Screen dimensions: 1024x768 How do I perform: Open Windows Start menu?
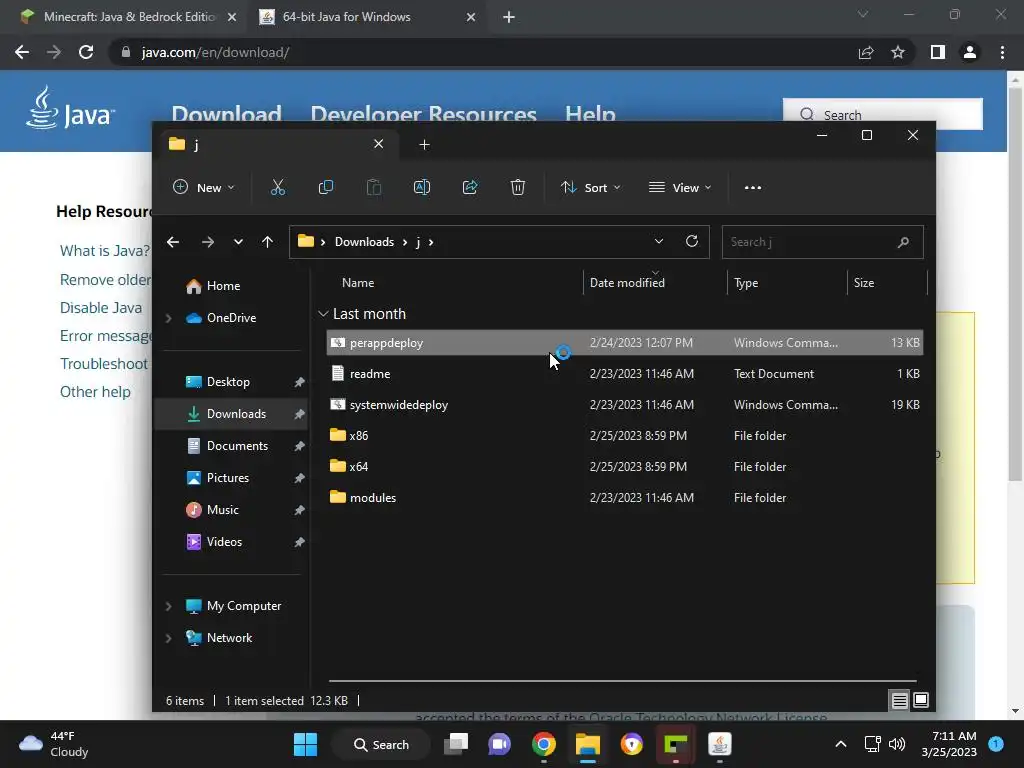305,744
